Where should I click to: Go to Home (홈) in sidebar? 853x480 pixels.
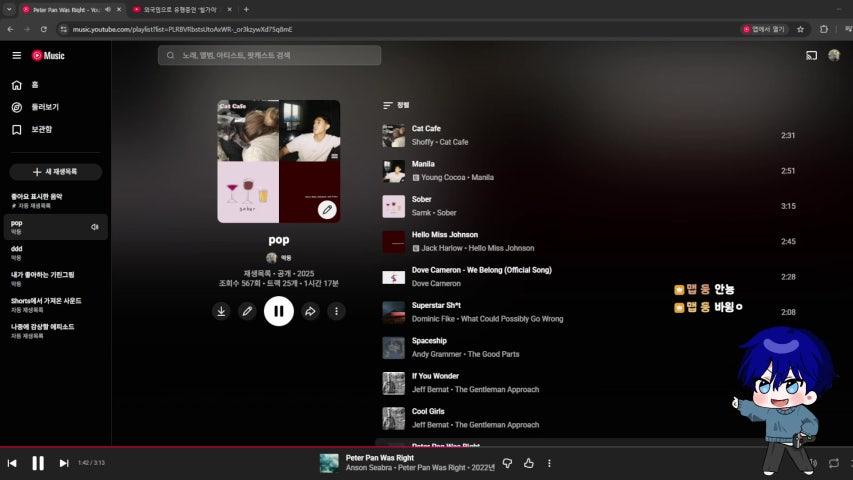(34, 85)
